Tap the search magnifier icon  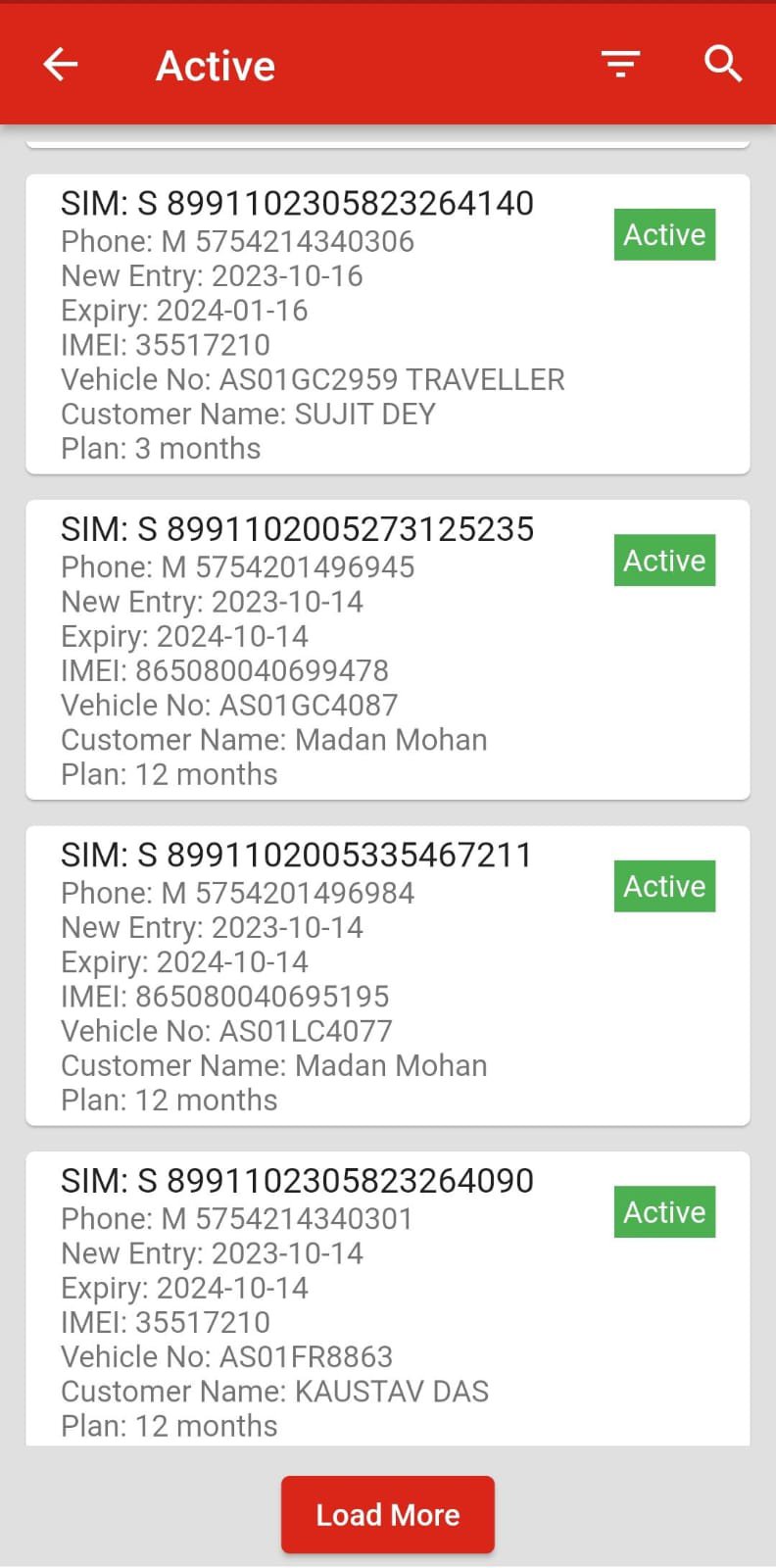click(x=723, y=65)
